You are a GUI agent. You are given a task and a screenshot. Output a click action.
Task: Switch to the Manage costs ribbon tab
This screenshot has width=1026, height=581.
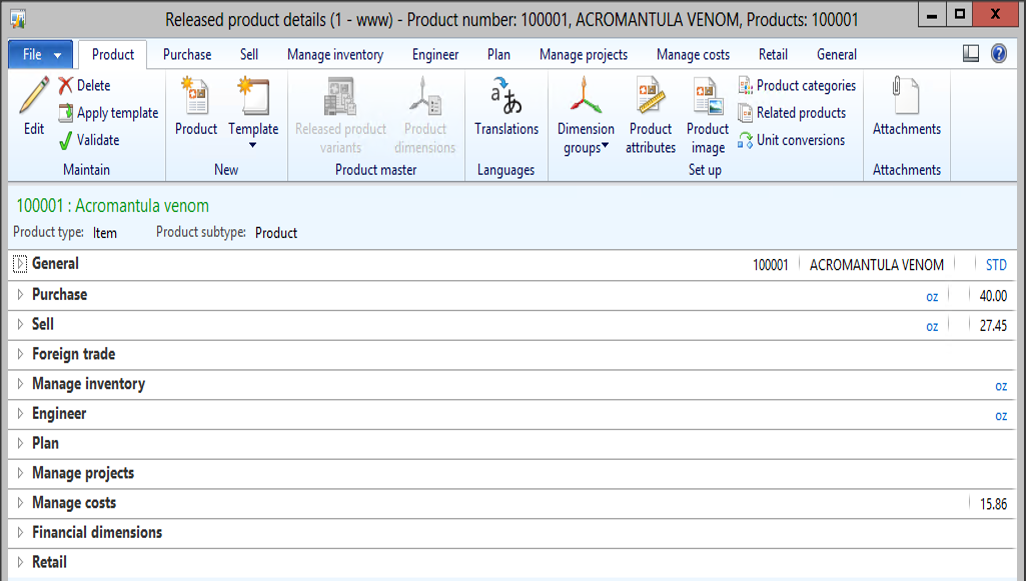tap(693, 55)
